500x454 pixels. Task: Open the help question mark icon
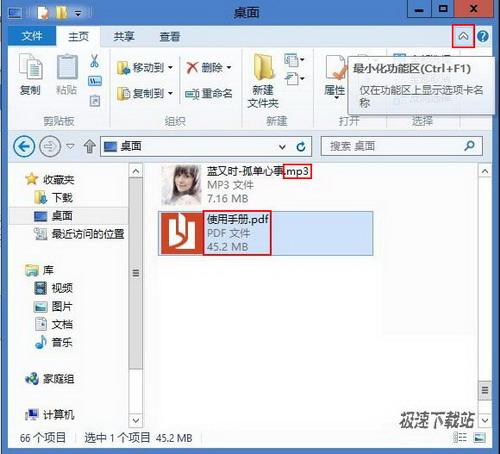(483, 36)
